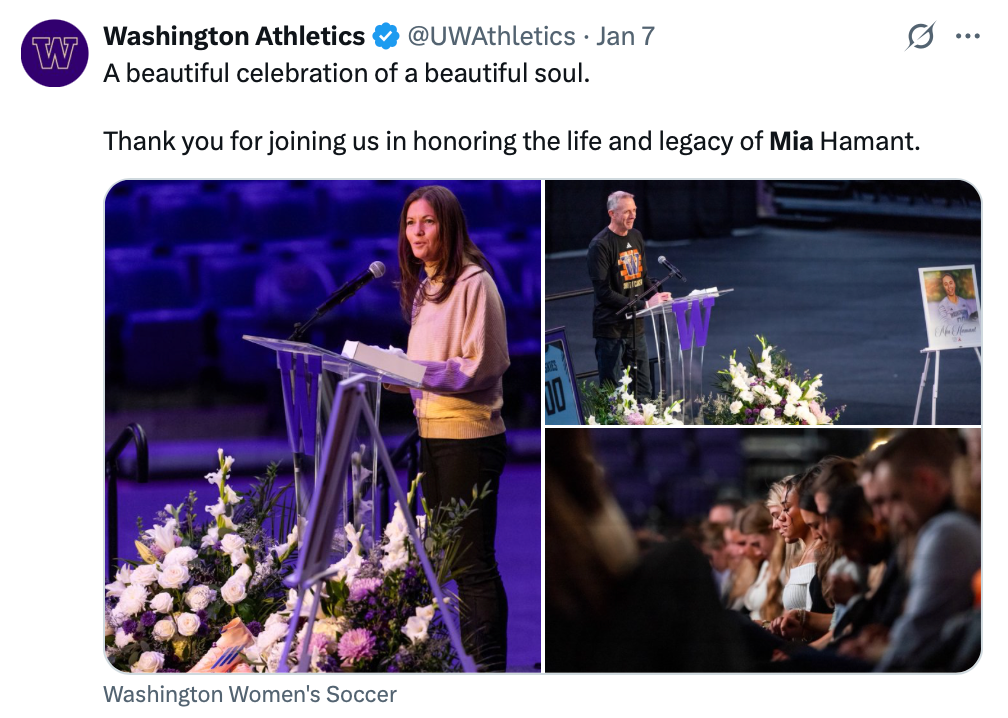The width and height of the screenshot is (1008, 718).
Task: Click the Grok slashed-circle icon
Action: point(919,37)
